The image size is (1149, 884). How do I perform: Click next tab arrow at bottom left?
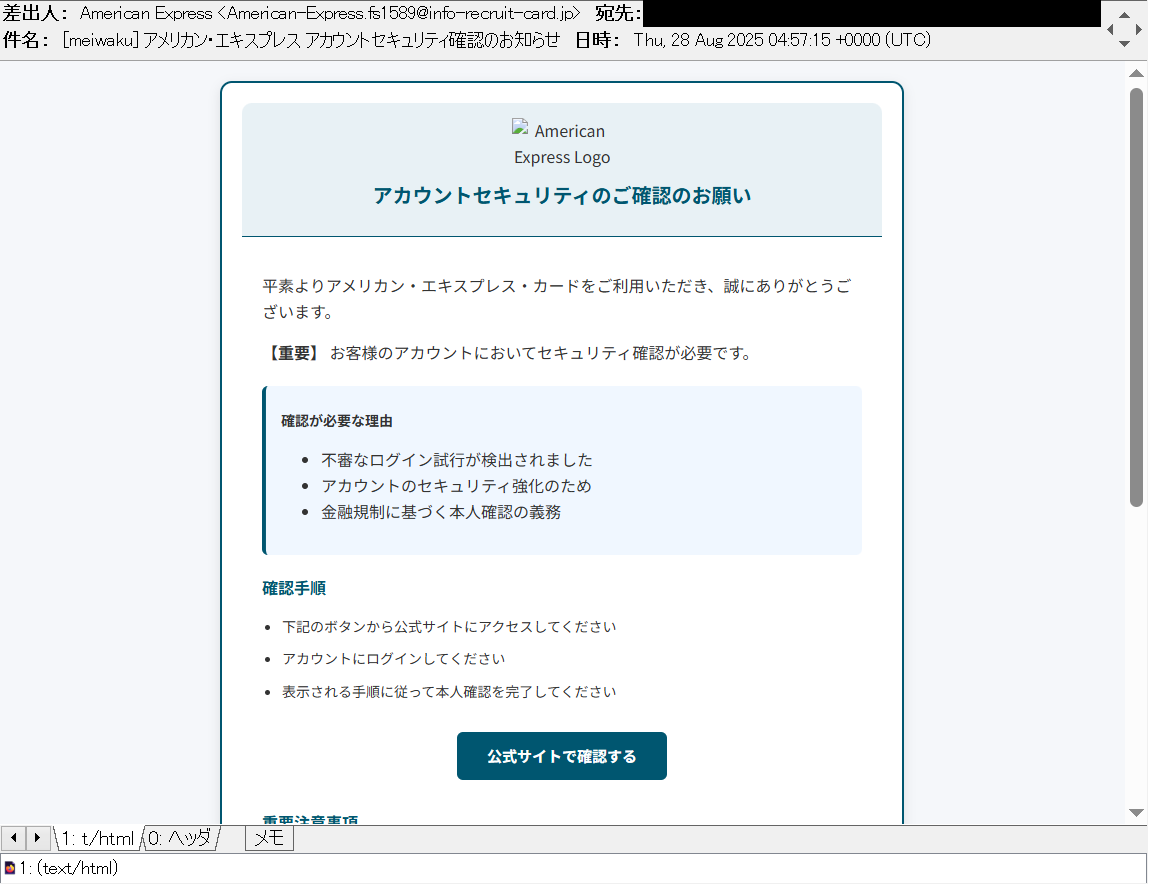[x=37, y=837]
